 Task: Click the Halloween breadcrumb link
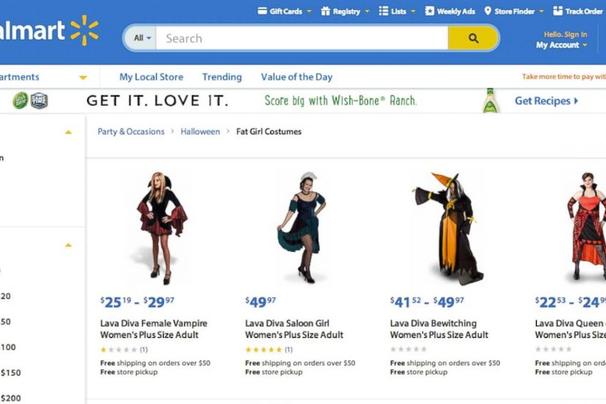pos(200,131)
